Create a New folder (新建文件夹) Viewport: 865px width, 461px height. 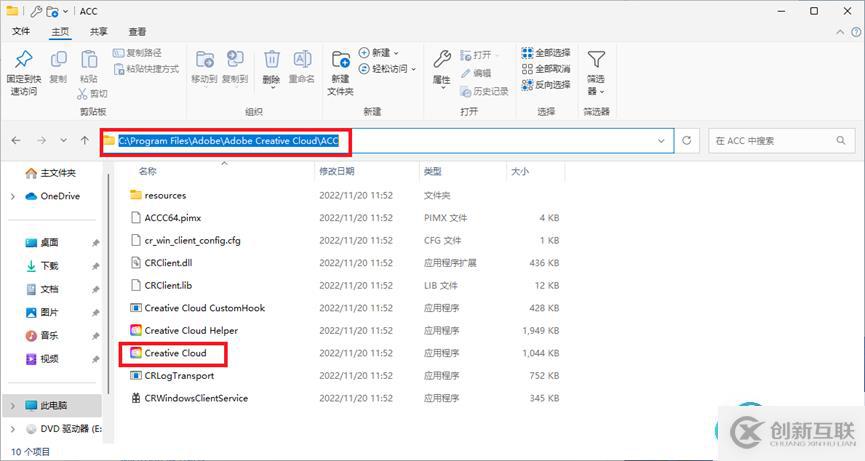pyautogui.click(x=340, y=73)
